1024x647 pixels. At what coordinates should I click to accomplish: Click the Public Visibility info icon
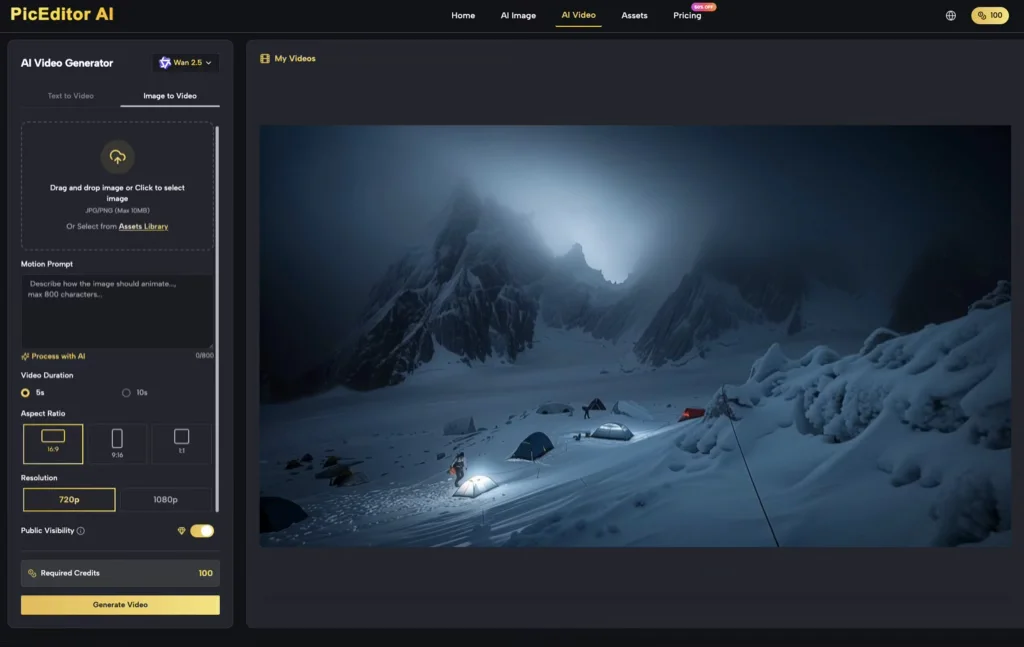pyautogui.click(x=81, y=531)
